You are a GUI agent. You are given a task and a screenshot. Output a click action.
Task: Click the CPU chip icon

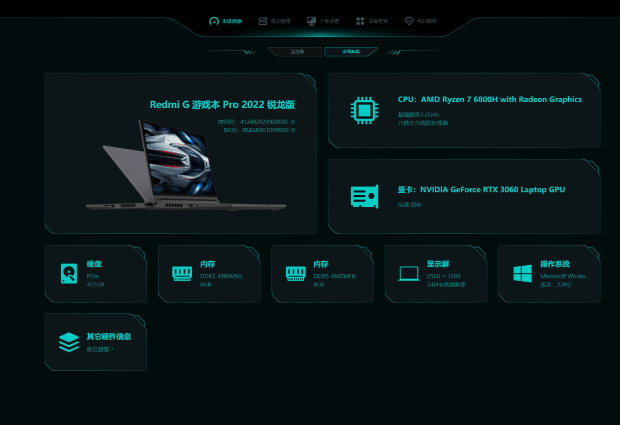[364, 110]
